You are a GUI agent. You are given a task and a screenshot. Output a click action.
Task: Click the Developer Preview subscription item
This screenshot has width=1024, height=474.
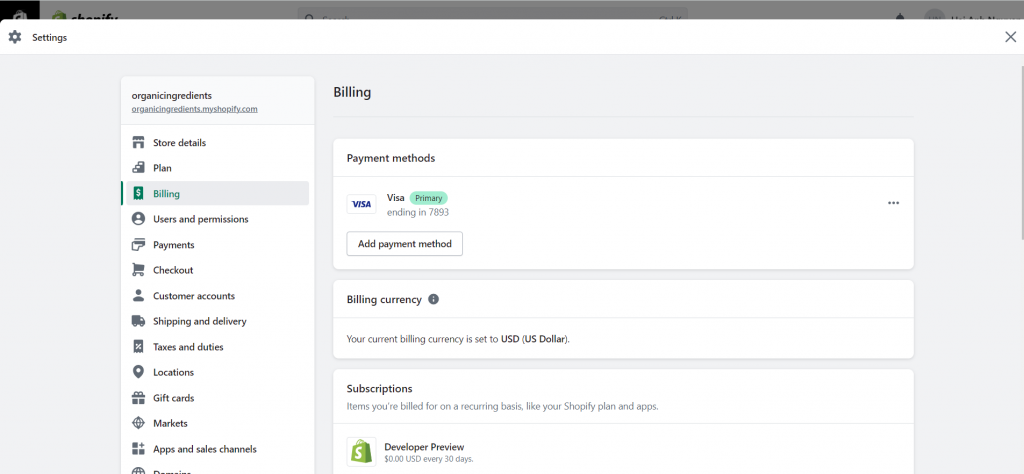pos(423,447)
